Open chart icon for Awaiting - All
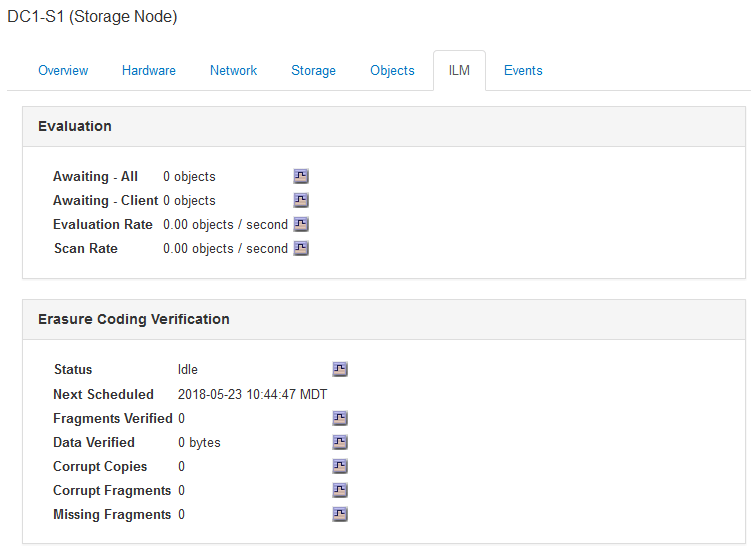Screen dimensions: 751x550 301,177
